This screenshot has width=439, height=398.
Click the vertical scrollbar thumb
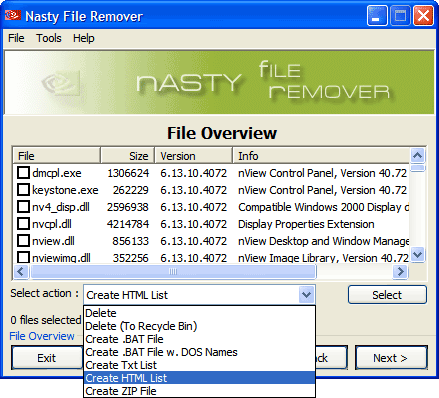[418, 168]
